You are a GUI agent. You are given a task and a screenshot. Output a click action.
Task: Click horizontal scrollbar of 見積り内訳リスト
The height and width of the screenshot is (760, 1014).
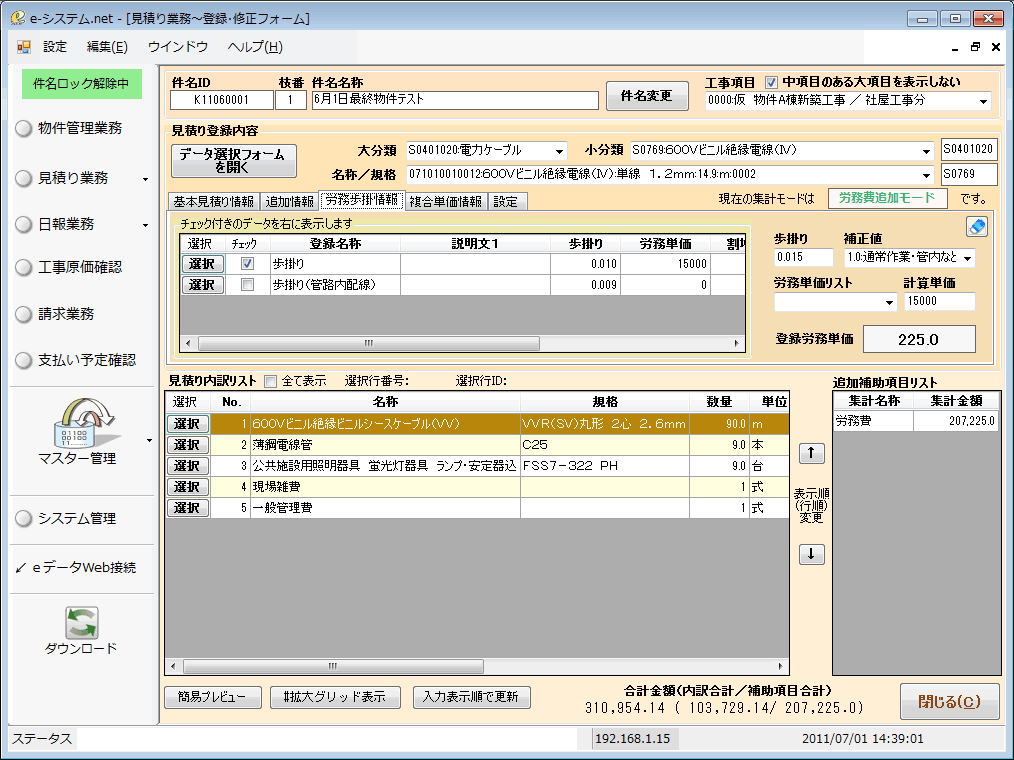coord(333,666)
